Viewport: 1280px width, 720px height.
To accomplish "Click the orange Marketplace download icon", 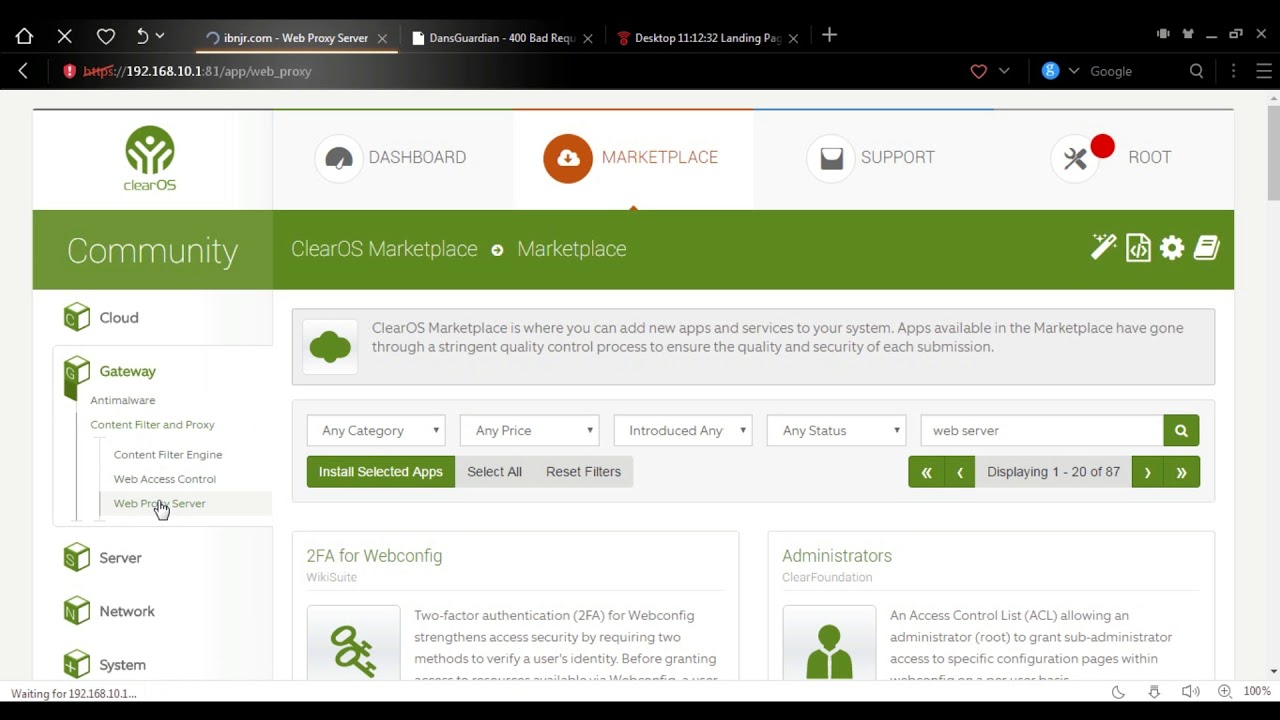I will [x=568, y=158].
